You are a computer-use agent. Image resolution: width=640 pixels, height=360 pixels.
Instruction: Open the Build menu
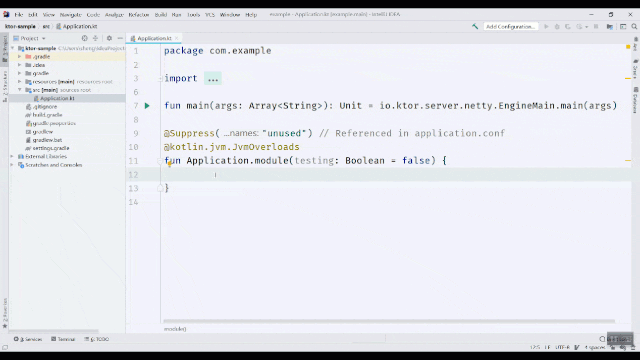click(x=161, y=15)
